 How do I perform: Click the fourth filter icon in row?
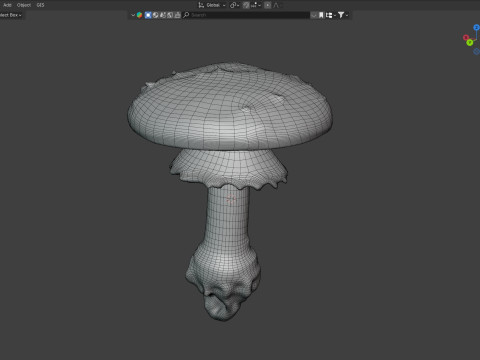(170, 15)
